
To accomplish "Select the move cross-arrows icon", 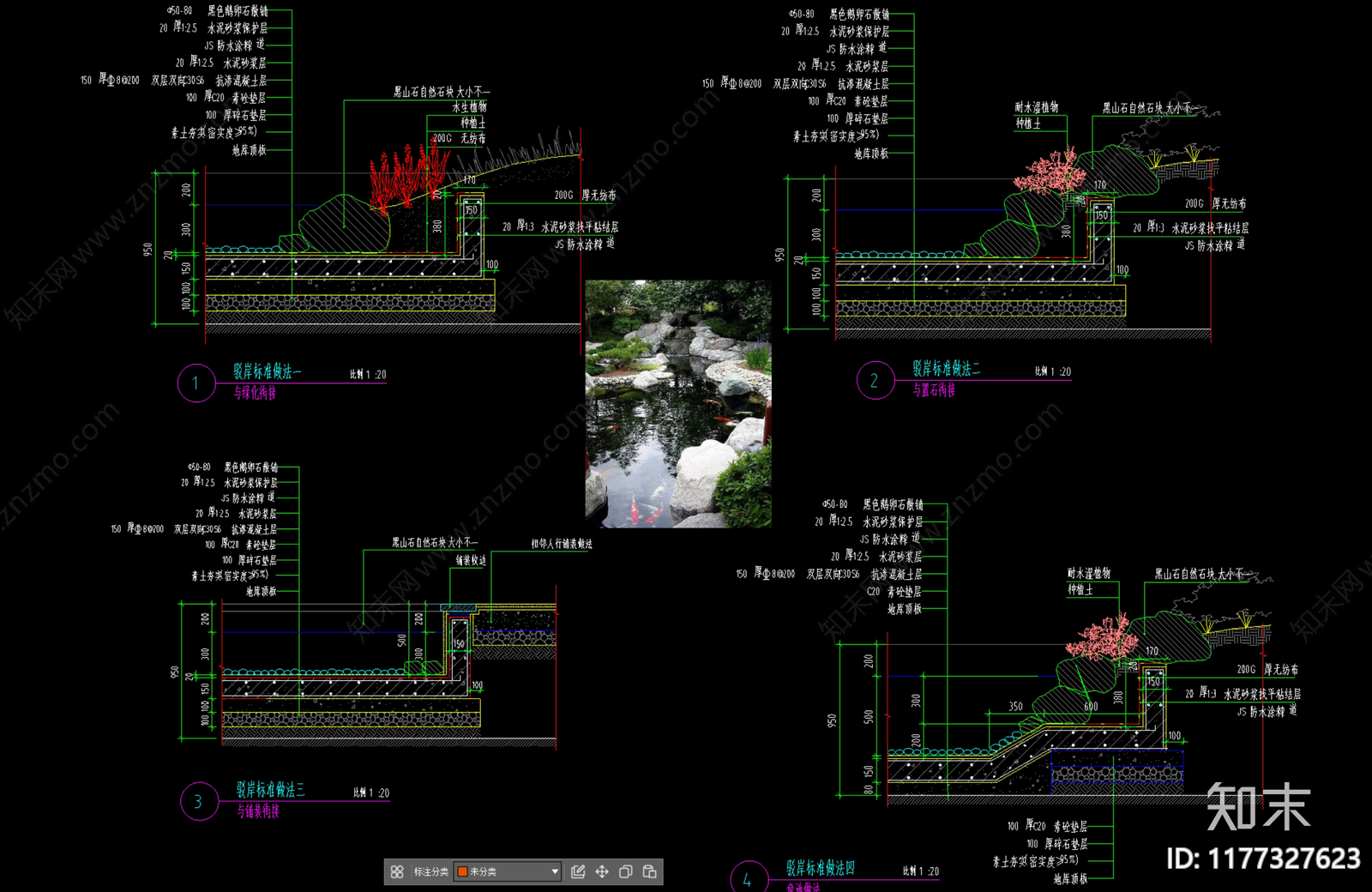I will [602, 871].
